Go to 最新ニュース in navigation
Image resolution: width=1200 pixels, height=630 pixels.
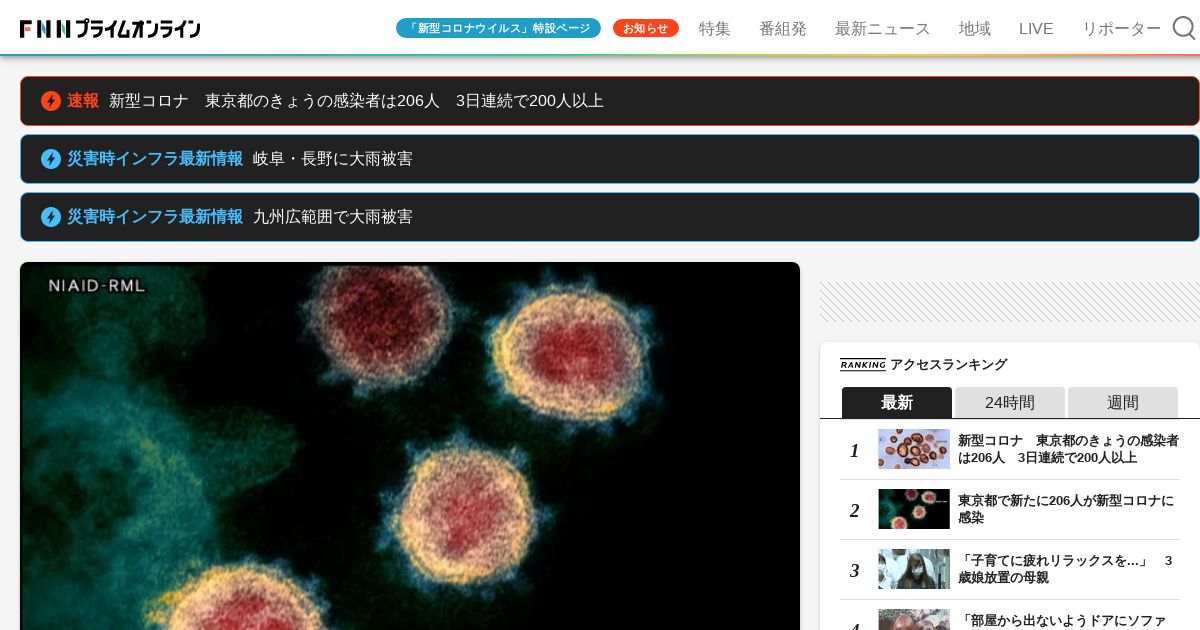(883, 29)
